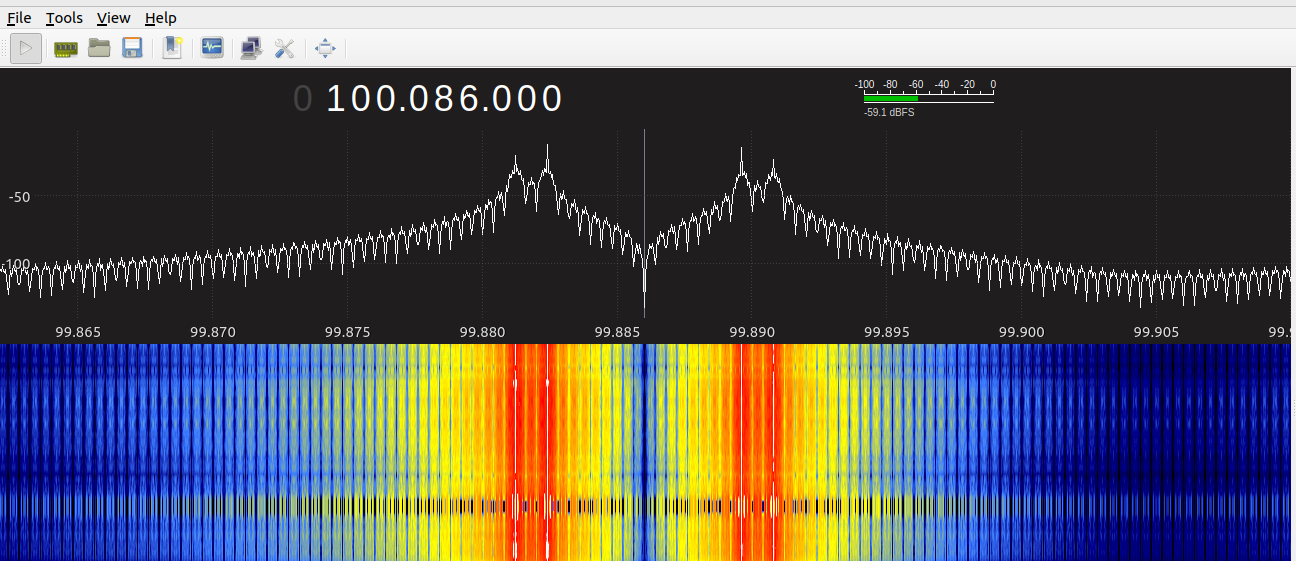This screenshot has width=1296, height=561.
Task: Click the load settings folder icon
Action: coord(99,48)
